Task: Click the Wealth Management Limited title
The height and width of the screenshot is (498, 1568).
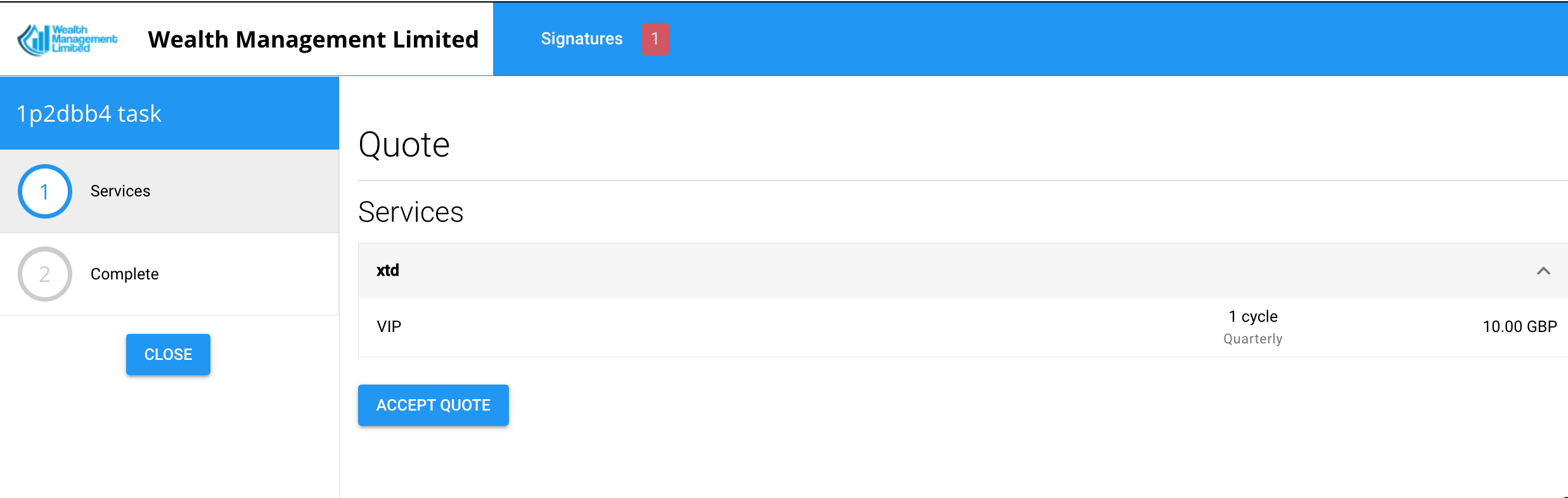Action: [x=313, y=39]
